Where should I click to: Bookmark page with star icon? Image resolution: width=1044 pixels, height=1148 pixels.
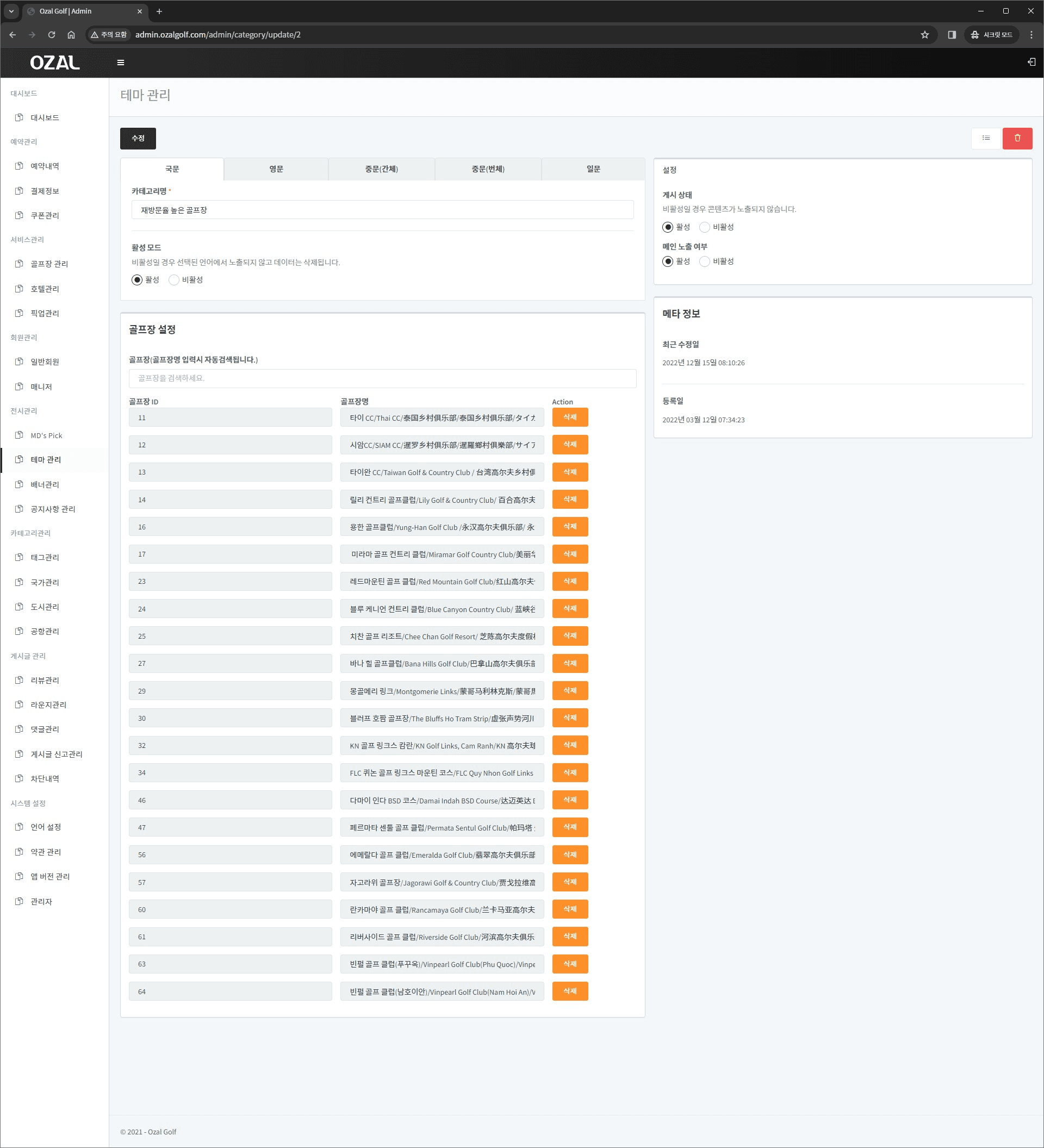(924, 35)
